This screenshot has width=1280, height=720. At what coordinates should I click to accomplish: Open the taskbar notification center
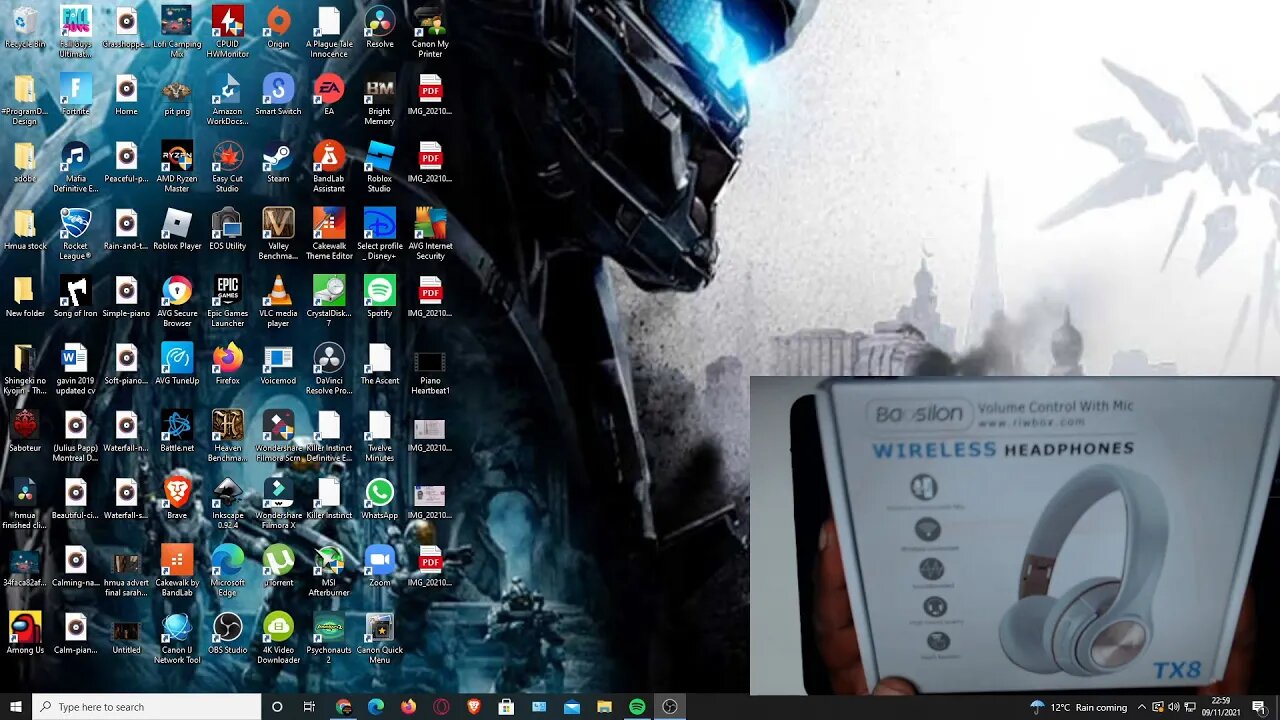pos(1259,707)
